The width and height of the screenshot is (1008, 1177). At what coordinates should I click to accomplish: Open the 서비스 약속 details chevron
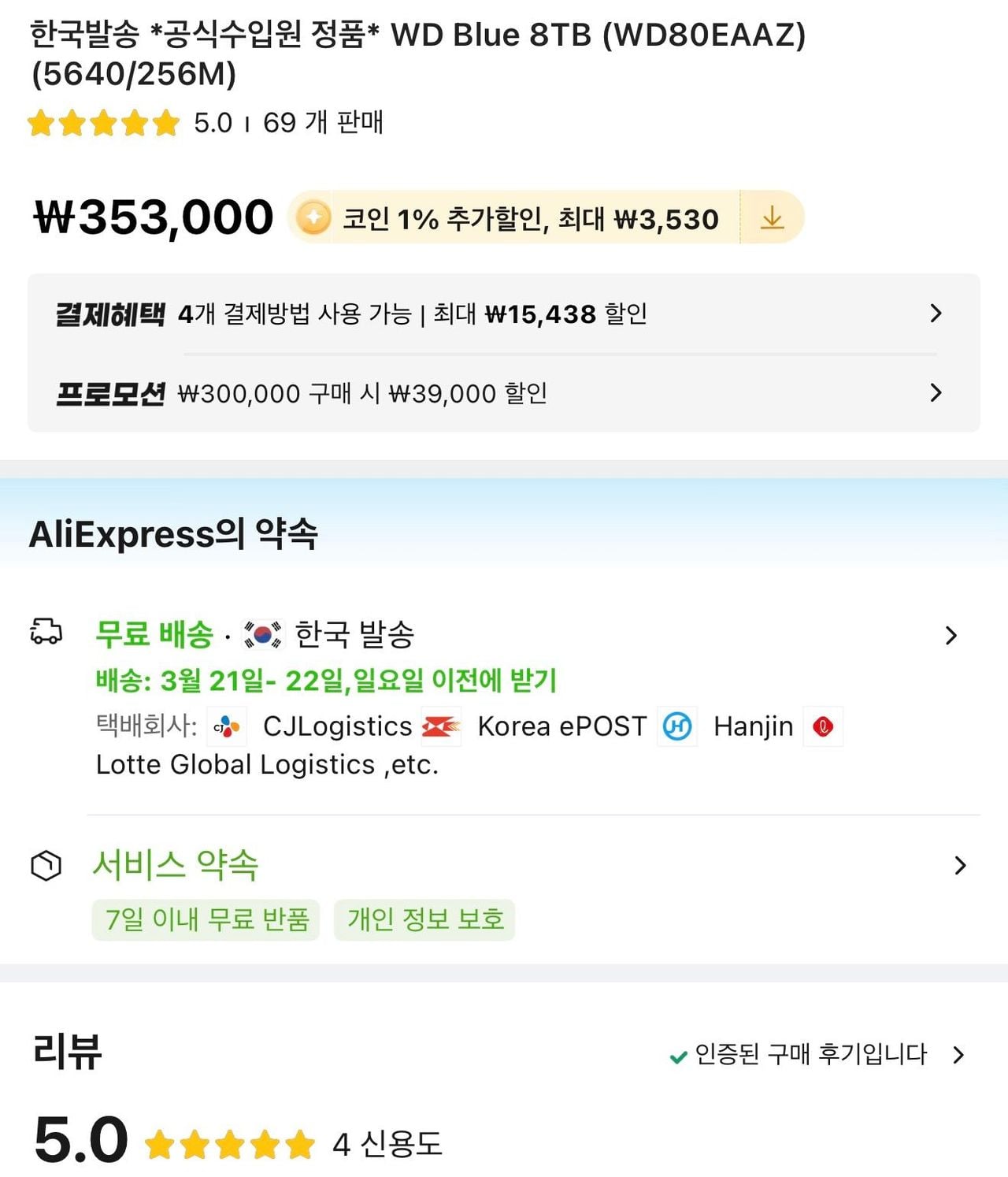click(960, 866)
